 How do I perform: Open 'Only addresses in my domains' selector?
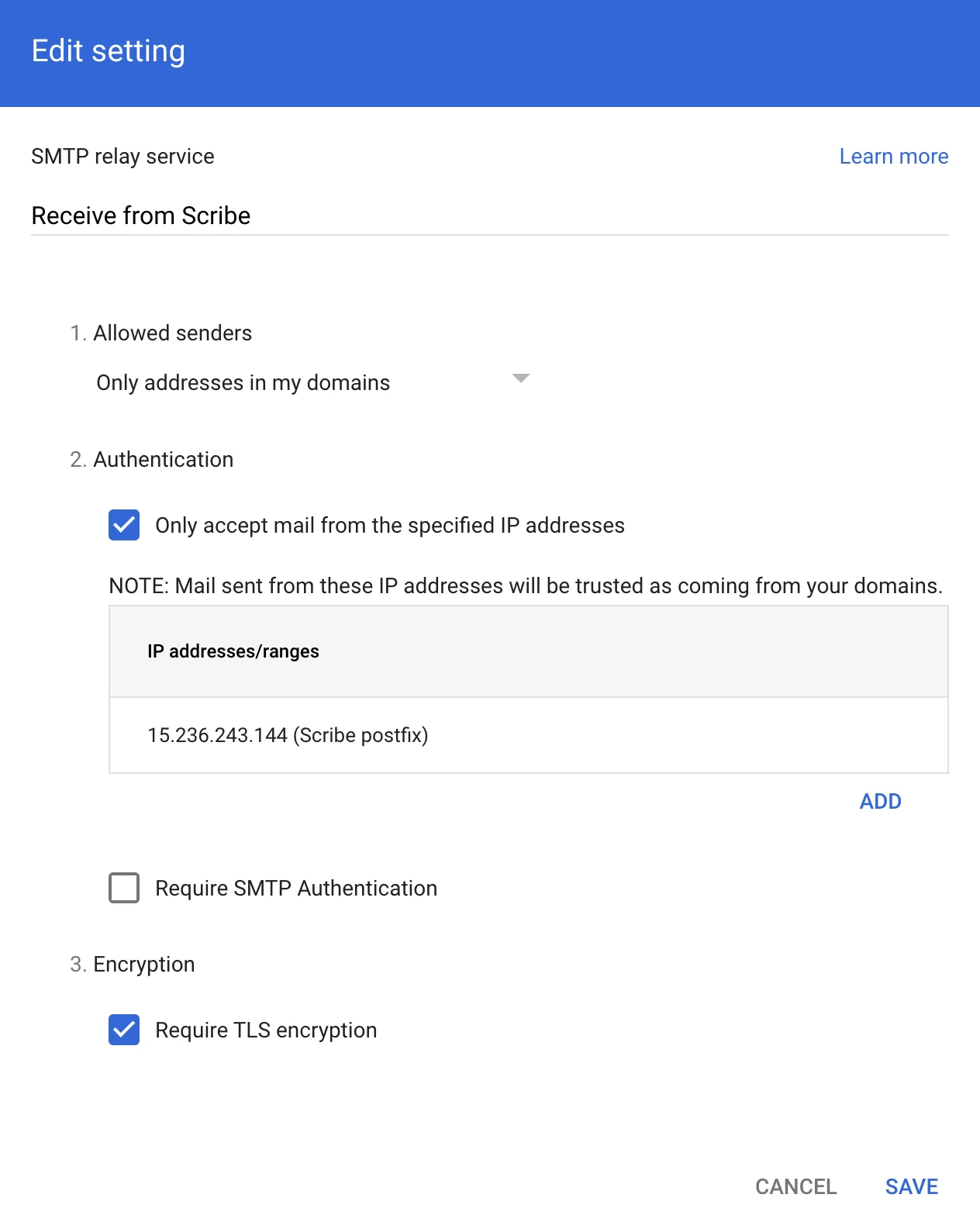312,382
